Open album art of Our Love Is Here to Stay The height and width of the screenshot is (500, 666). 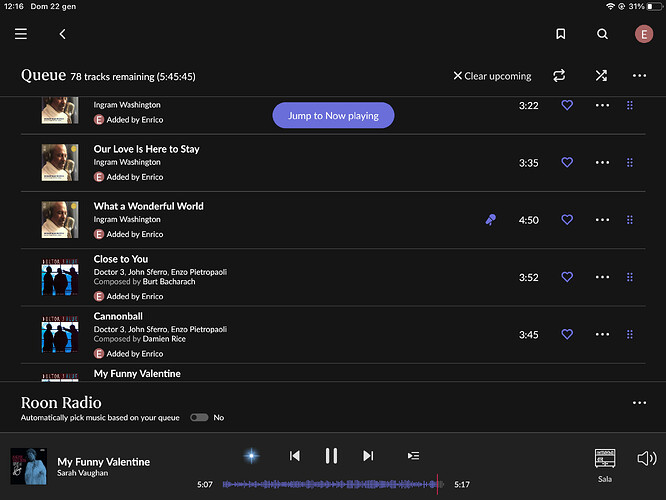click(60, 162)
